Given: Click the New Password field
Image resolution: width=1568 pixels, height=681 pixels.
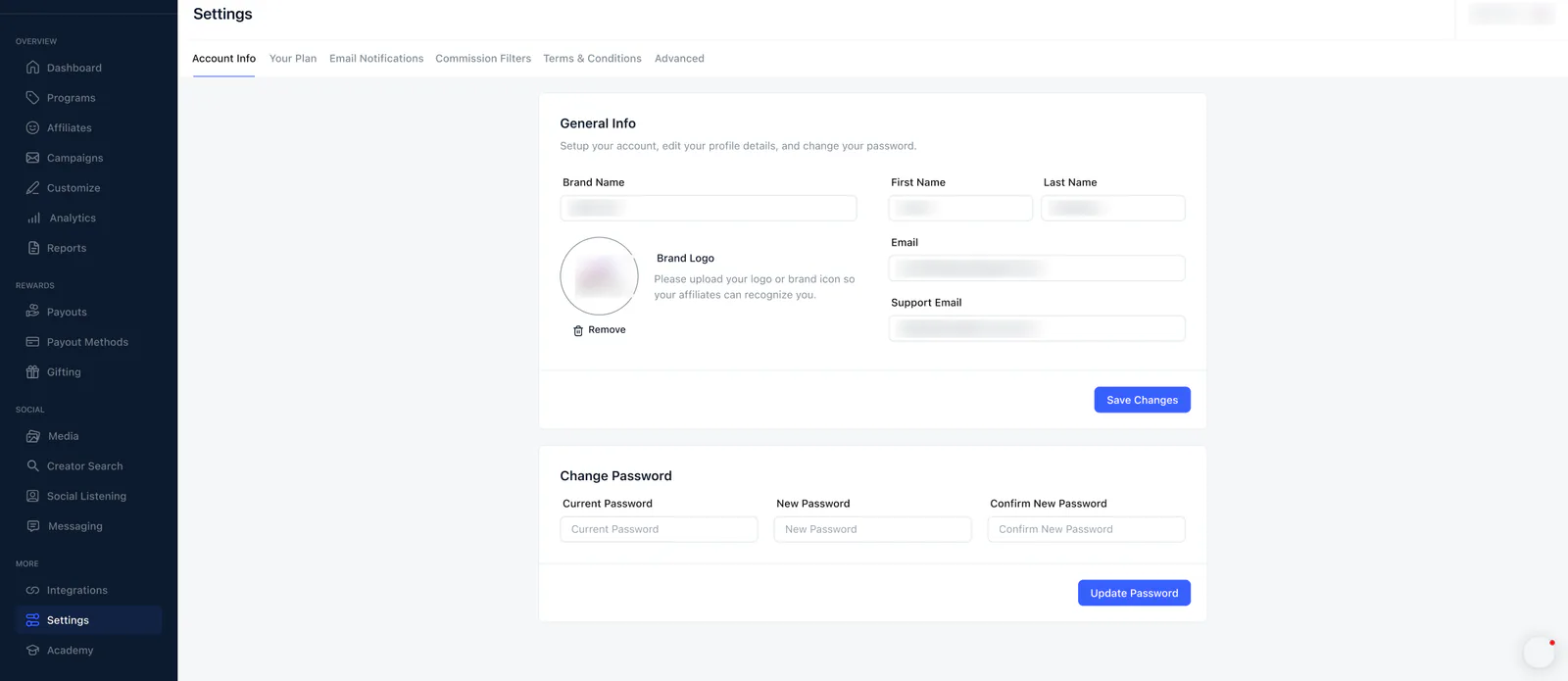Looking at the screenshot, I should tap(872, 529).
